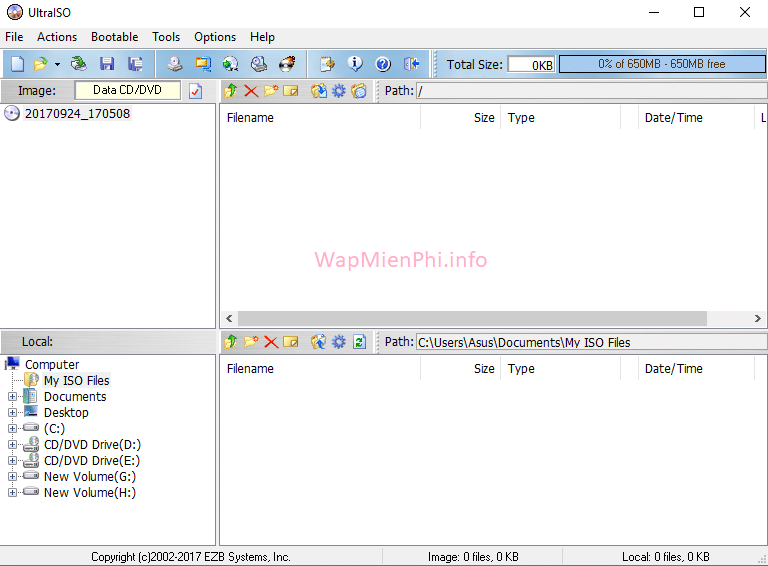This screenshot has width=768, height=566.
Task: Select the 20170924_170508 image root
Action: pyautogui.click(x=77, y=114)
